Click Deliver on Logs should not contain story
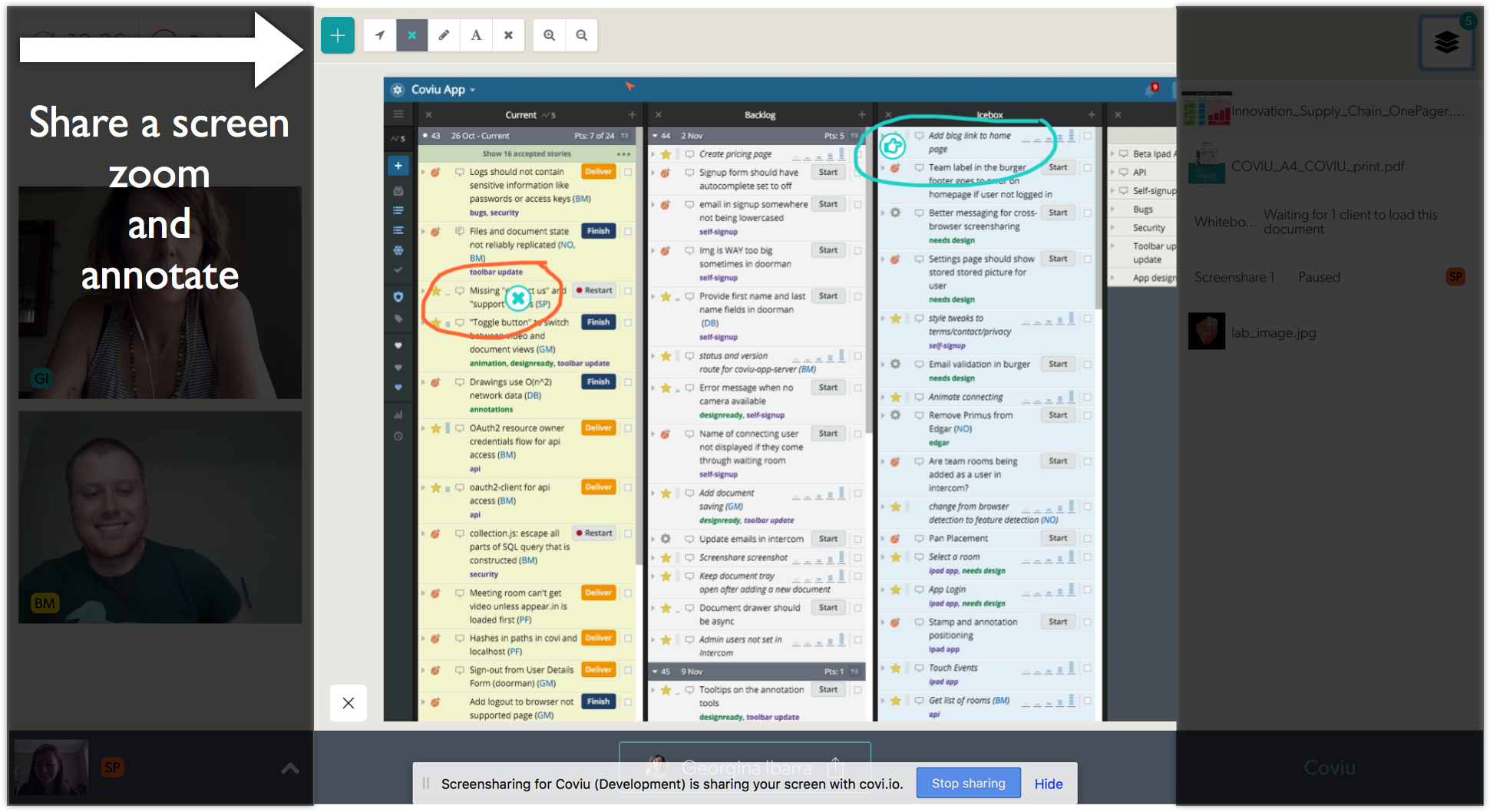Screen dimensions: 1490x812 pos(598,172)
